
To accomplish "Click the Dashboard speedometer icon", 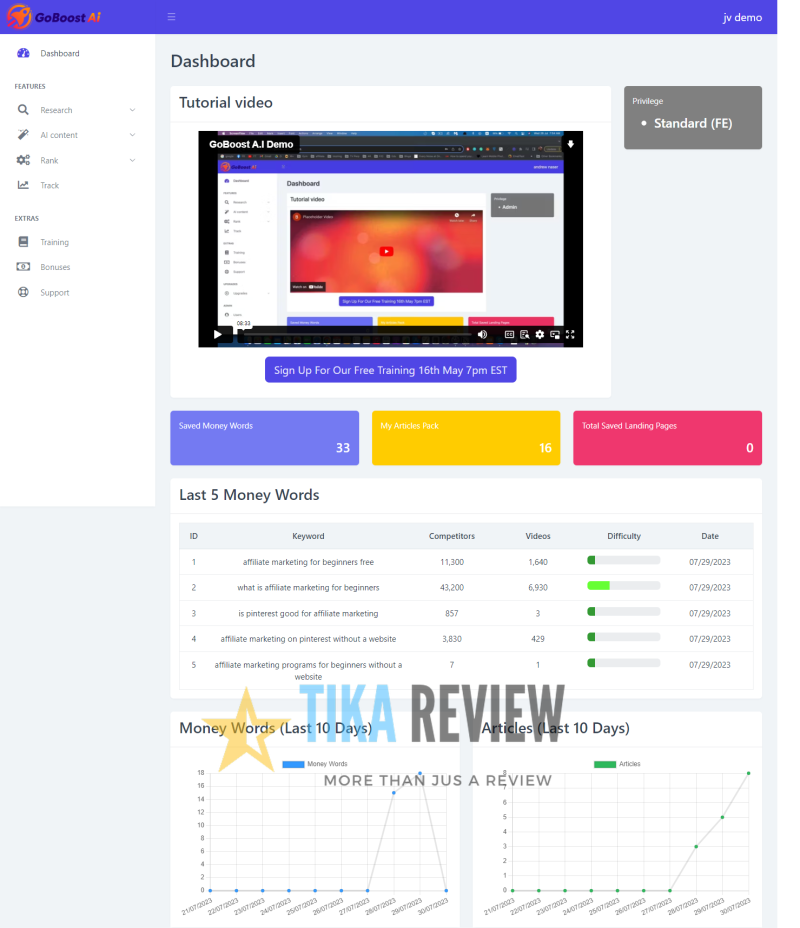I will [23, 53].
